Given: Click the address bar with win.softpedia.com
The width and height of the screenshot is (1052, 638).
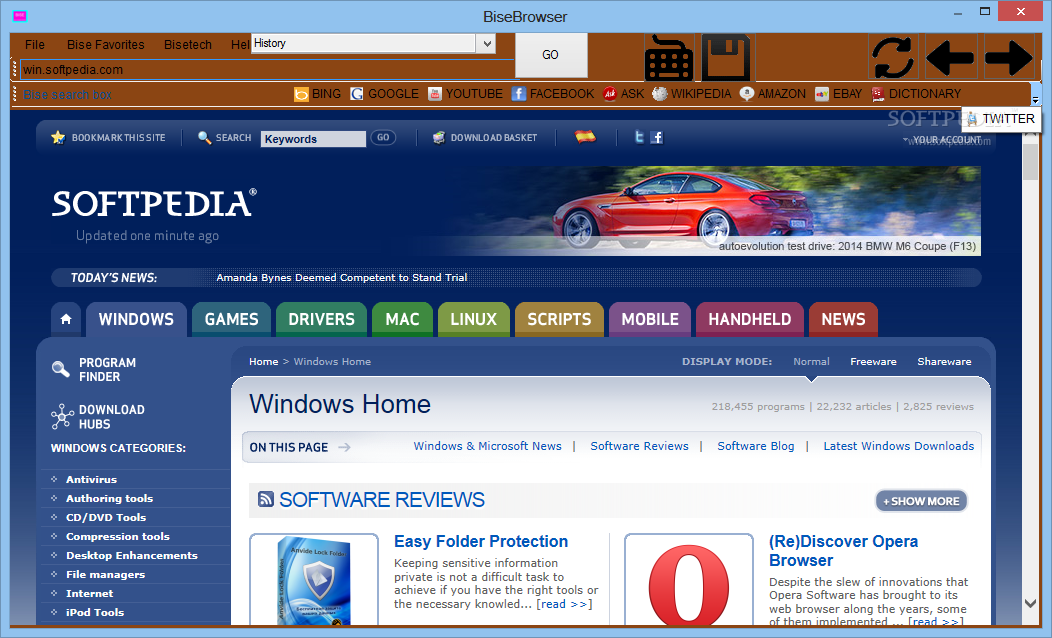Looking at the screenshot, I should (267, 70).
